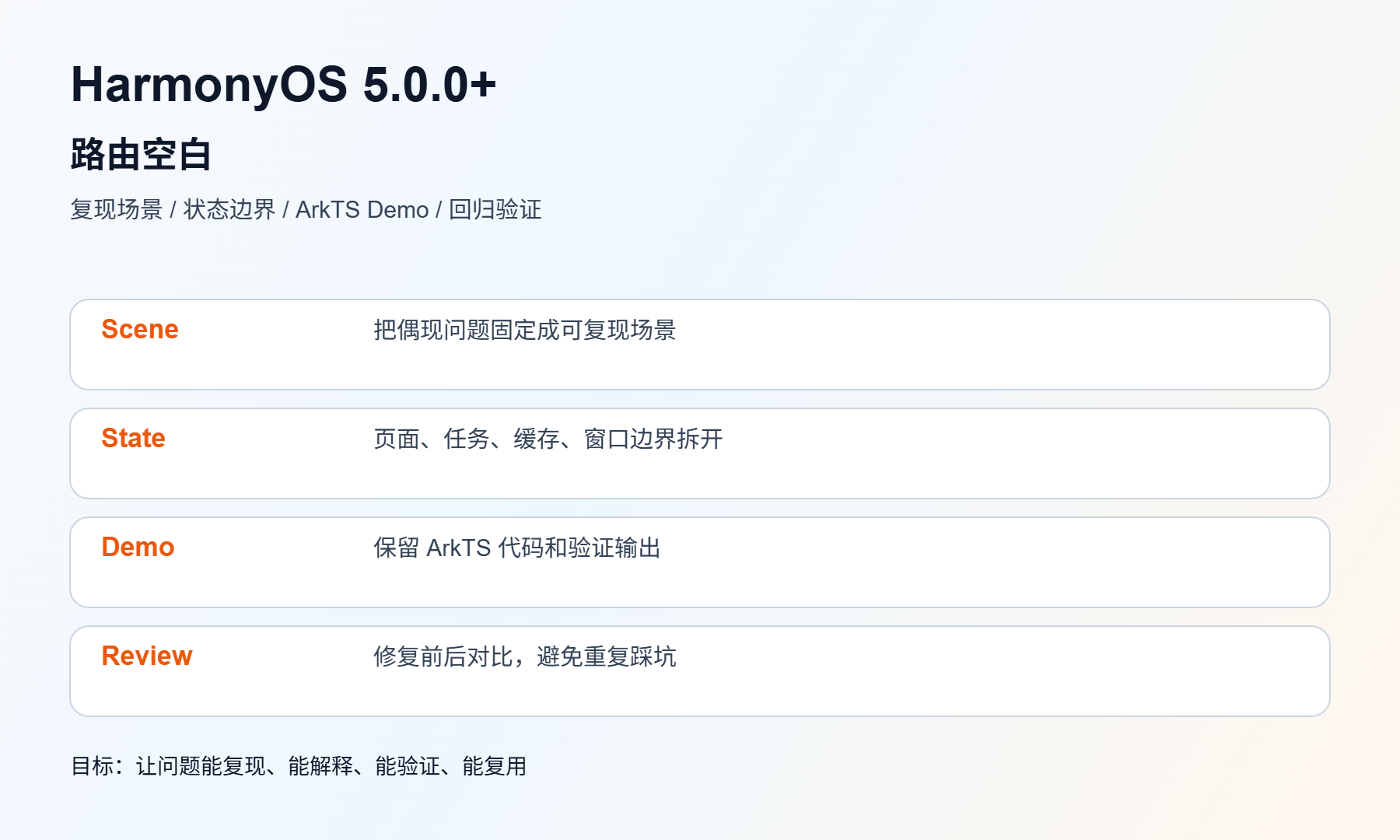Viewport: 1400px width, 840px height.
Task: Click the State label
Action: 134,438
